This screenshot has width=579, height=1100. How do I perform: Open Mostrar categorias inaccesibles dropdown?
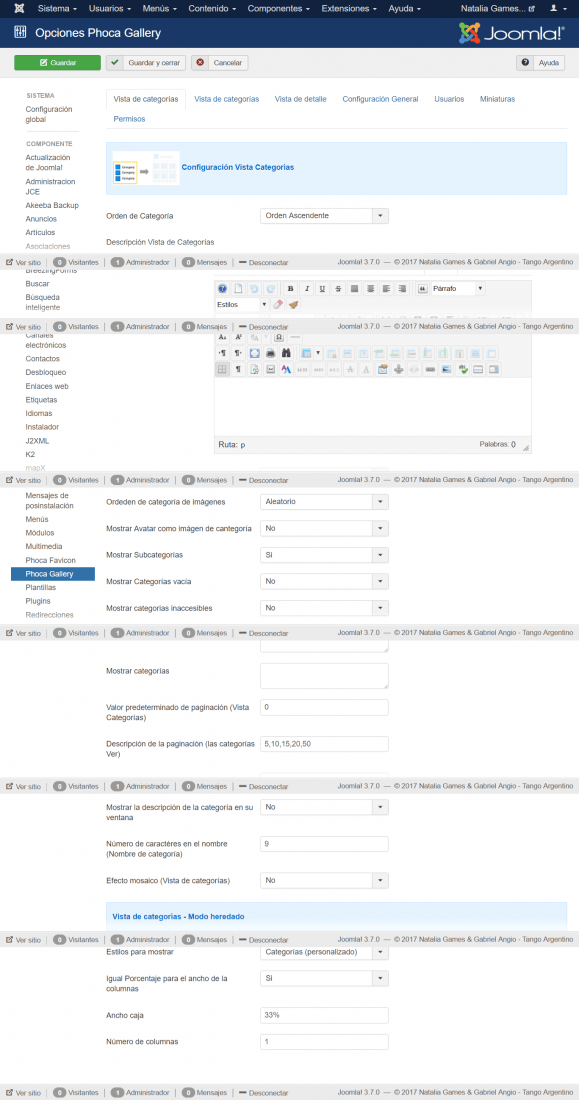324,608
